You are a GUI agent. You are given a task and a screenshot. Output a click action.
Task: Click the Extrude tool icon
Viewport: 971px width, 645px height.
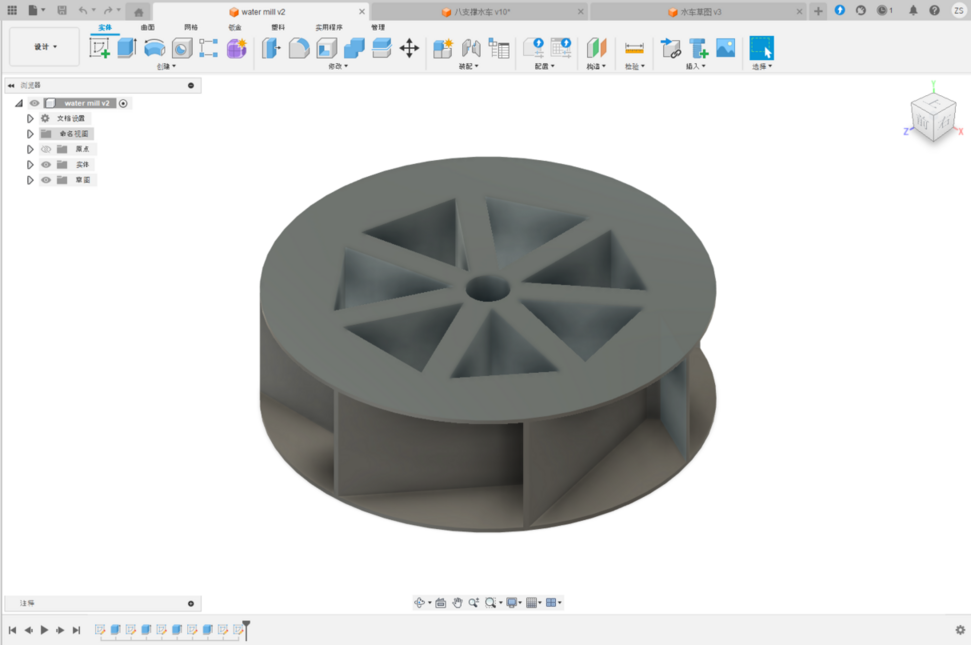(126, 47)
